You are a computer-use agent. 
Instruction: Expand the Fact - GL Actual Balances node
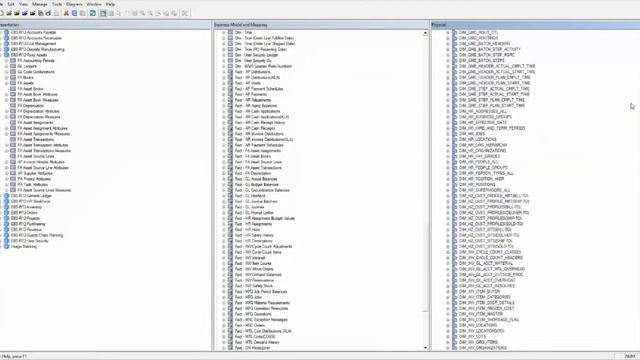tap(224, 179)
